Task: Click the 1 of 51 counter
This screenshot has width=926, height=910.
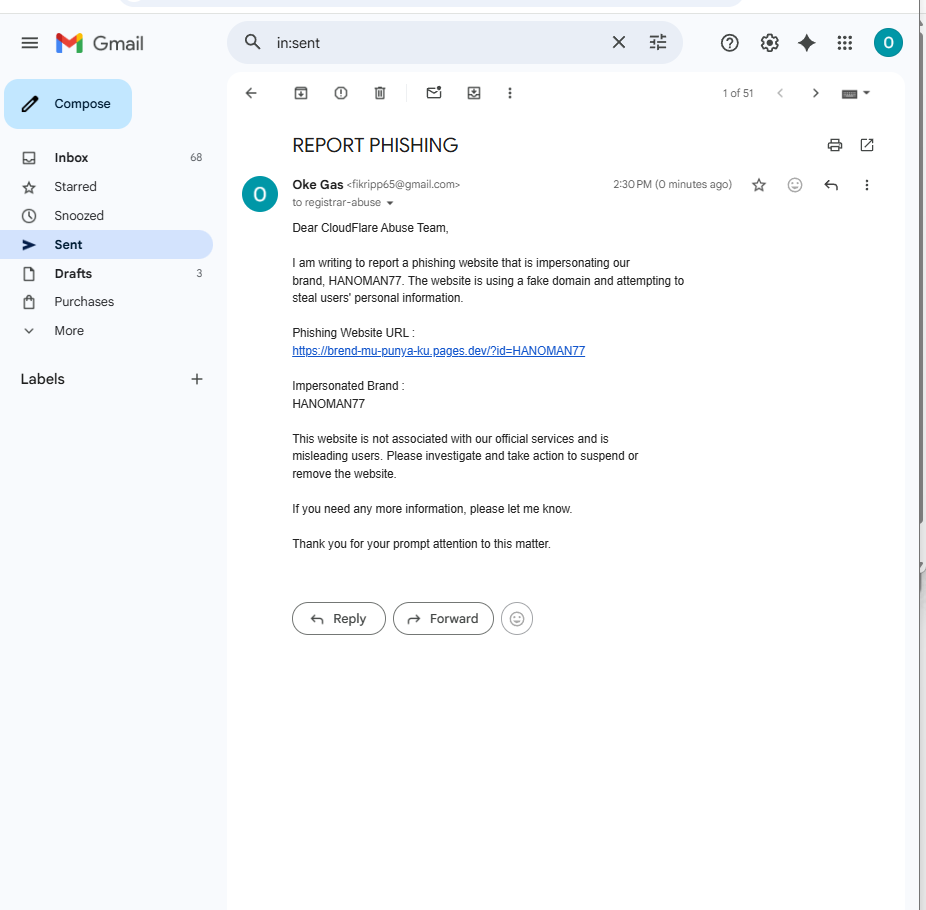Action: (738, 93)
